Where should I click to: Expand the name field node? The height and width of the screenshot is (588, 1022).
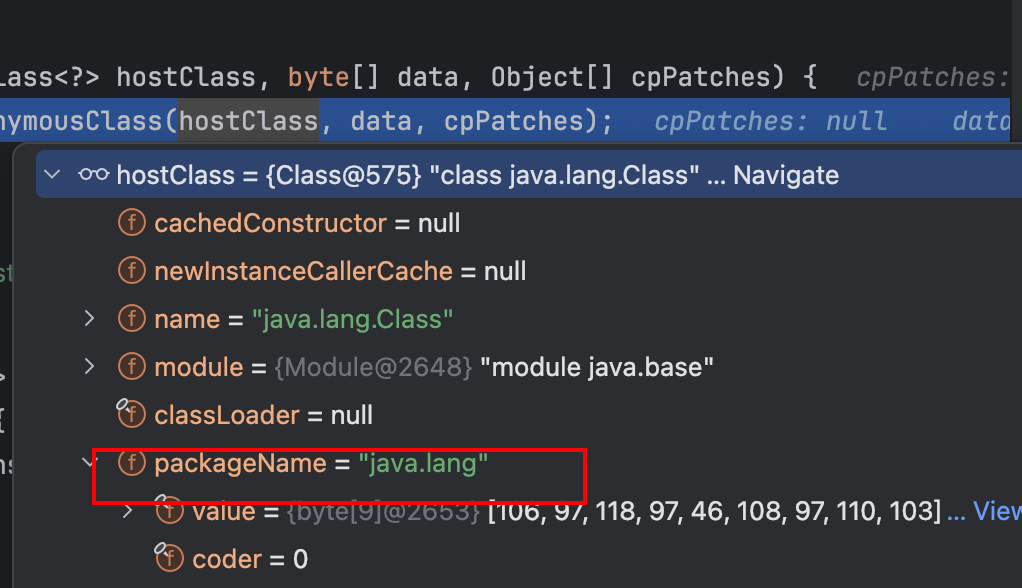tap(89, 319)
